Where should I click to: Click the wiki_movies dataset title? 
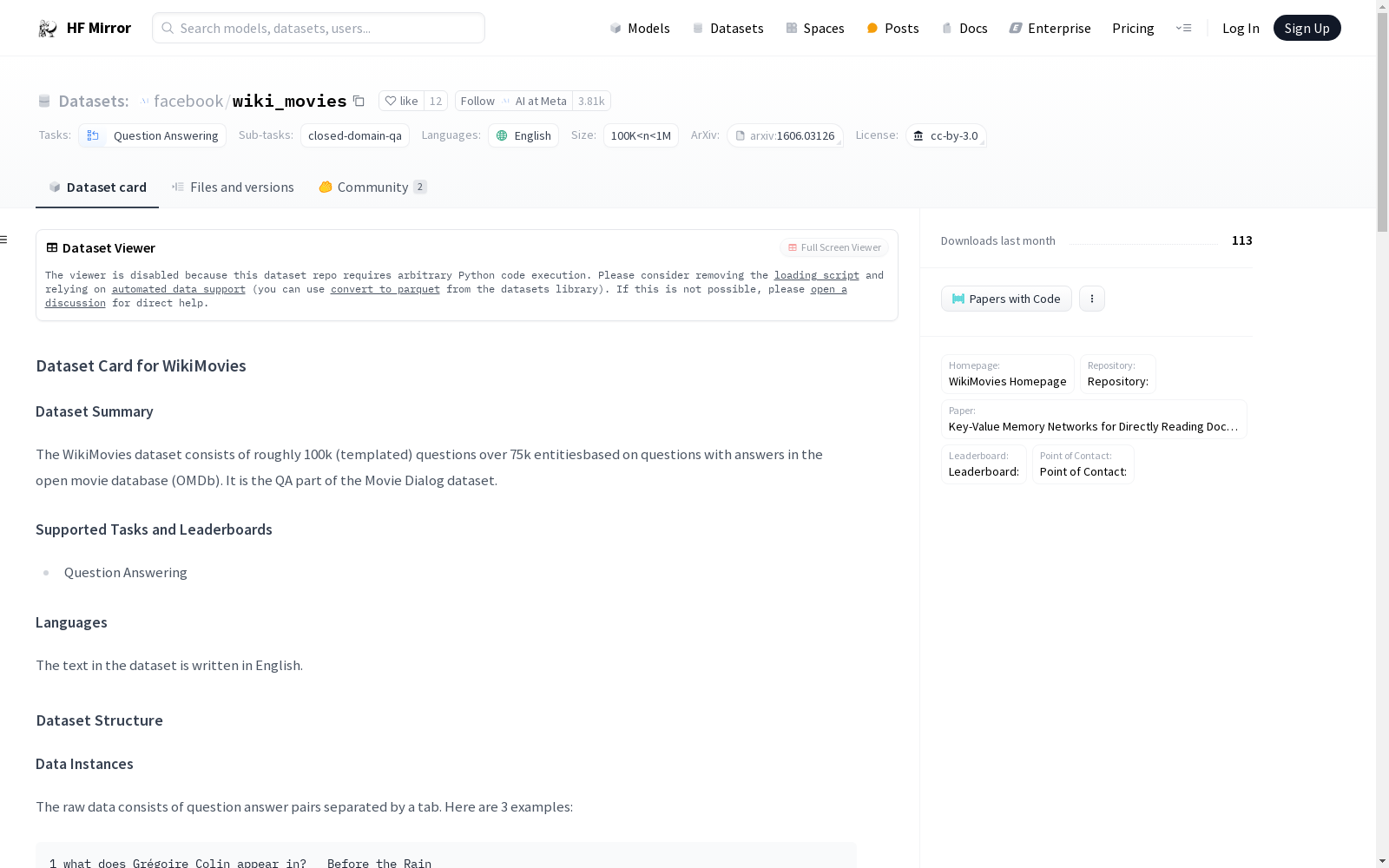(x=290, y=101)
